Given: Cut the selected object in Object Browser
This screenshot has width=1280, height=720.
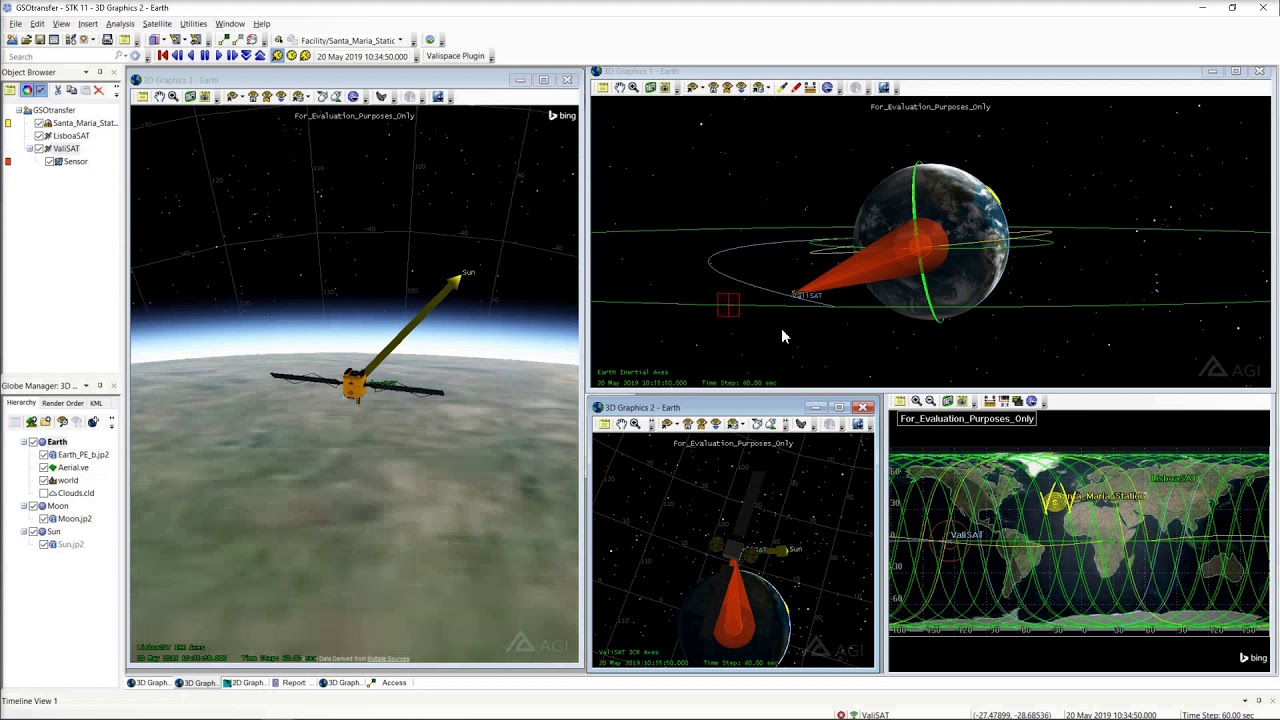Looking at the screenshot, I should pyautogui.click(x=58, y=90).
